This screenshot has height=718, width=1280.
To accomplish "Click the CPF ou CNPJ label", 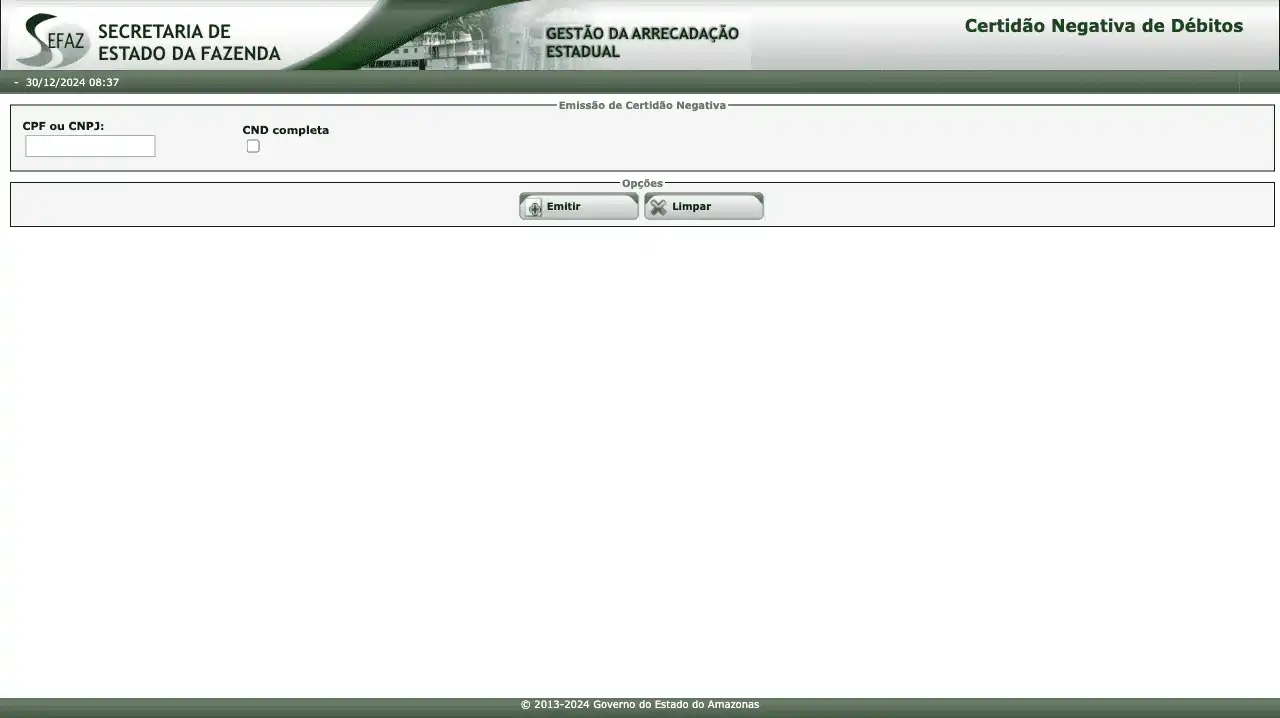I will (63, 126).
